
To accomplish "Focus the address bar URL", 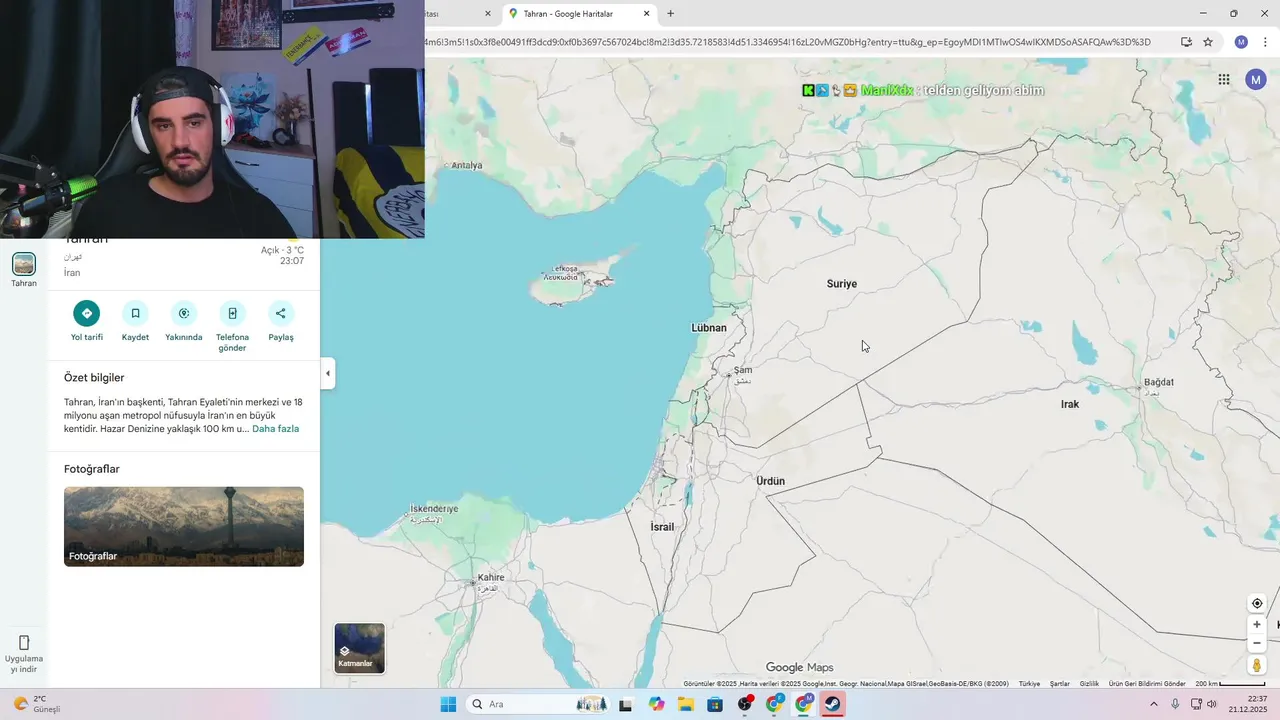I will (x=790, y=42).
